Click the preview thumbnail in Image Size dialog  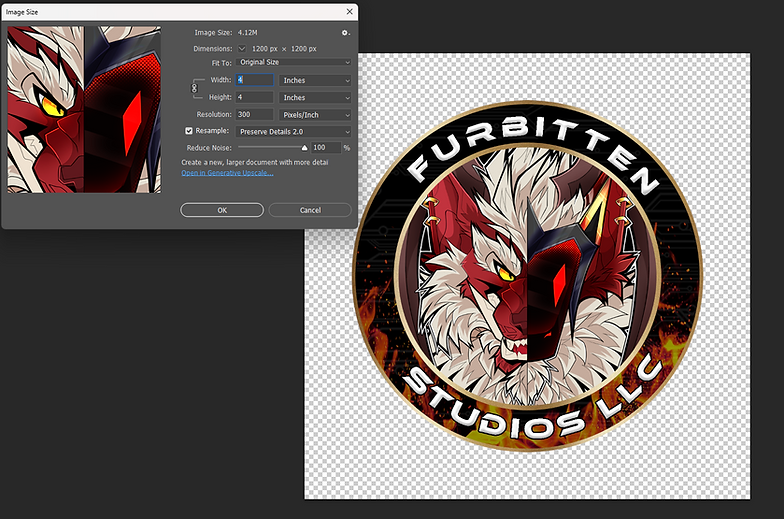point(84,110)
